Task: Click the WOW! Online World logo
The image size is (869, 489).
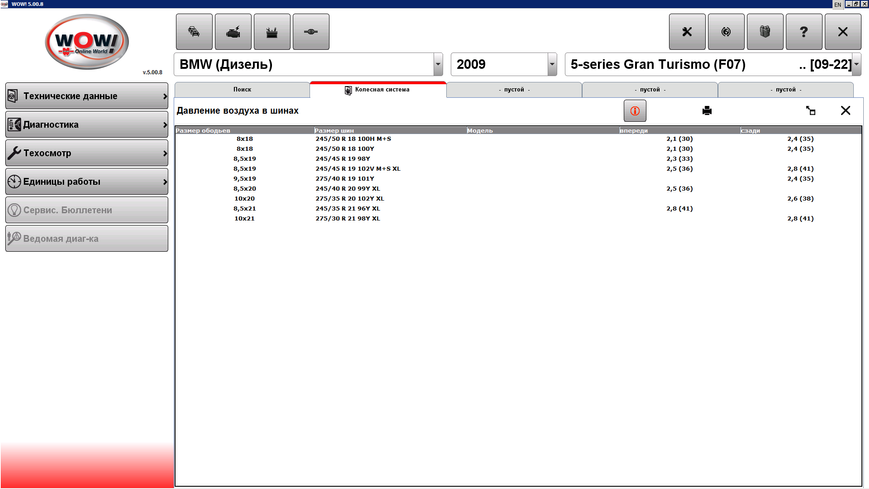Action: [87, 42]
